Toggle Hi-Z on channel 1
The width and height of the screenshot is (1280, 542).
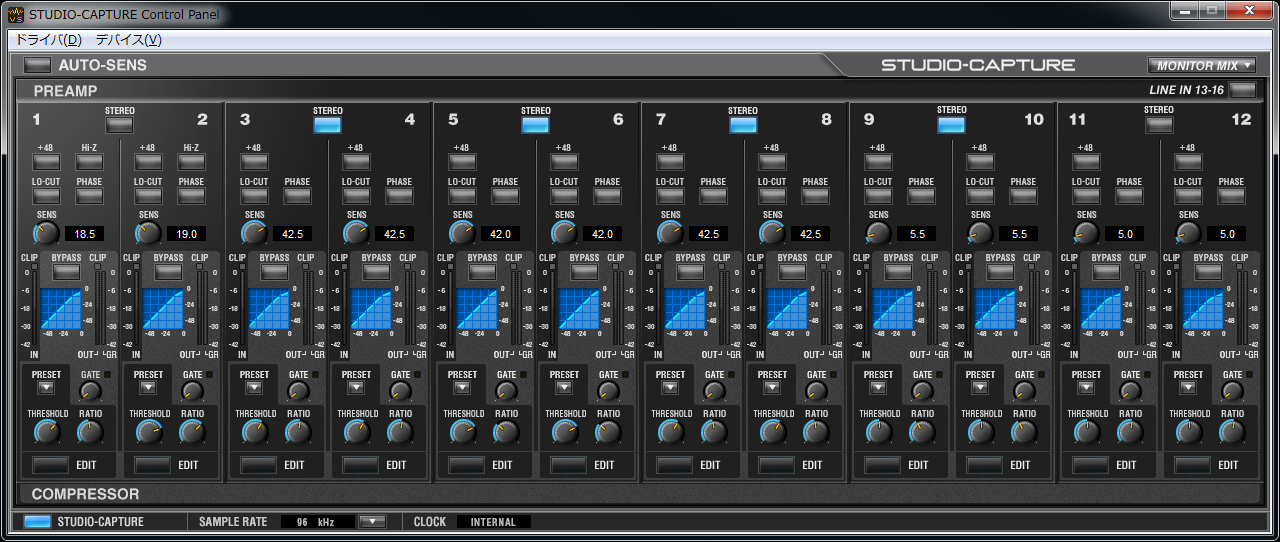pos(89,161)
